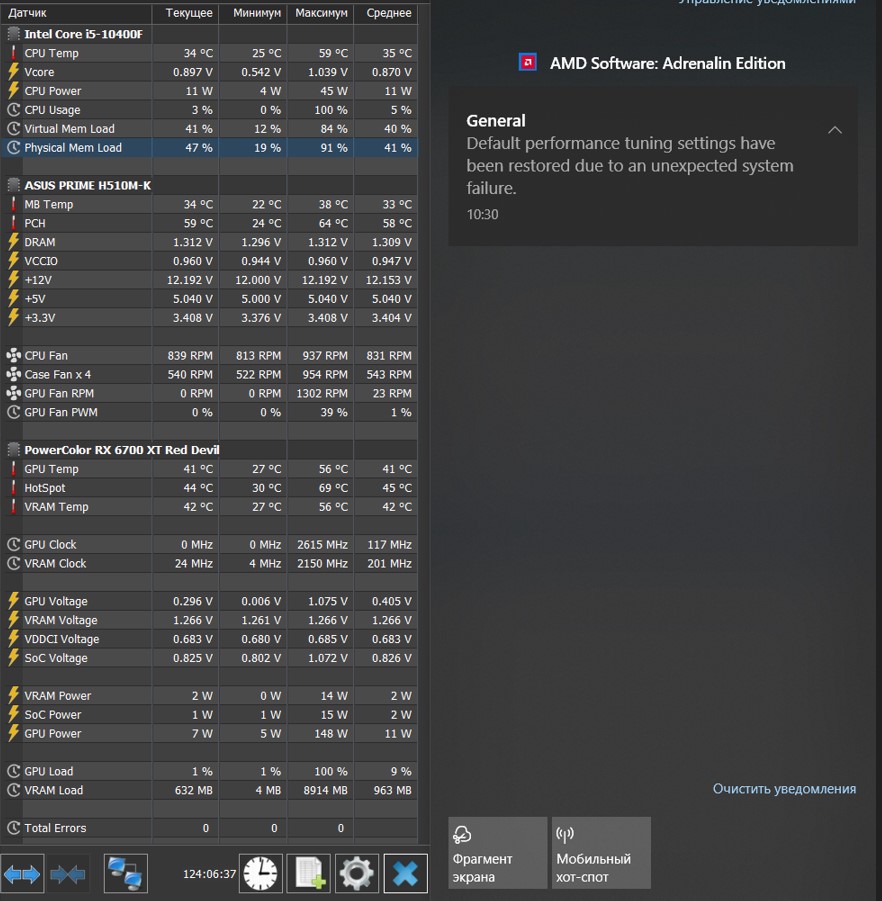Click the chip icon beside PowerColor RX 6700 XT
882x901 pixels.
(x=13, y=449)
